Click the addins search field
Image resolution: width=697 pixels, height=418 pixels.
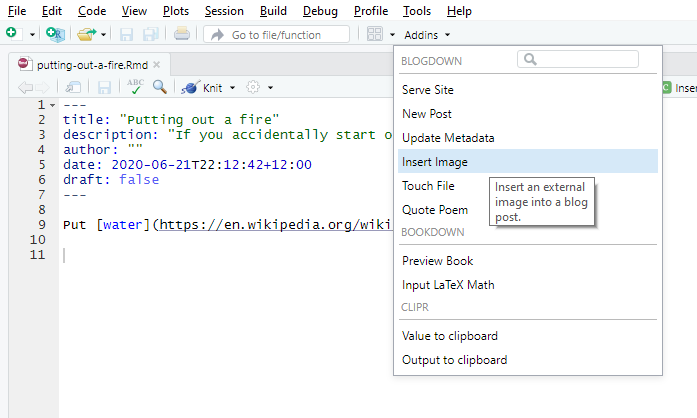578,59
